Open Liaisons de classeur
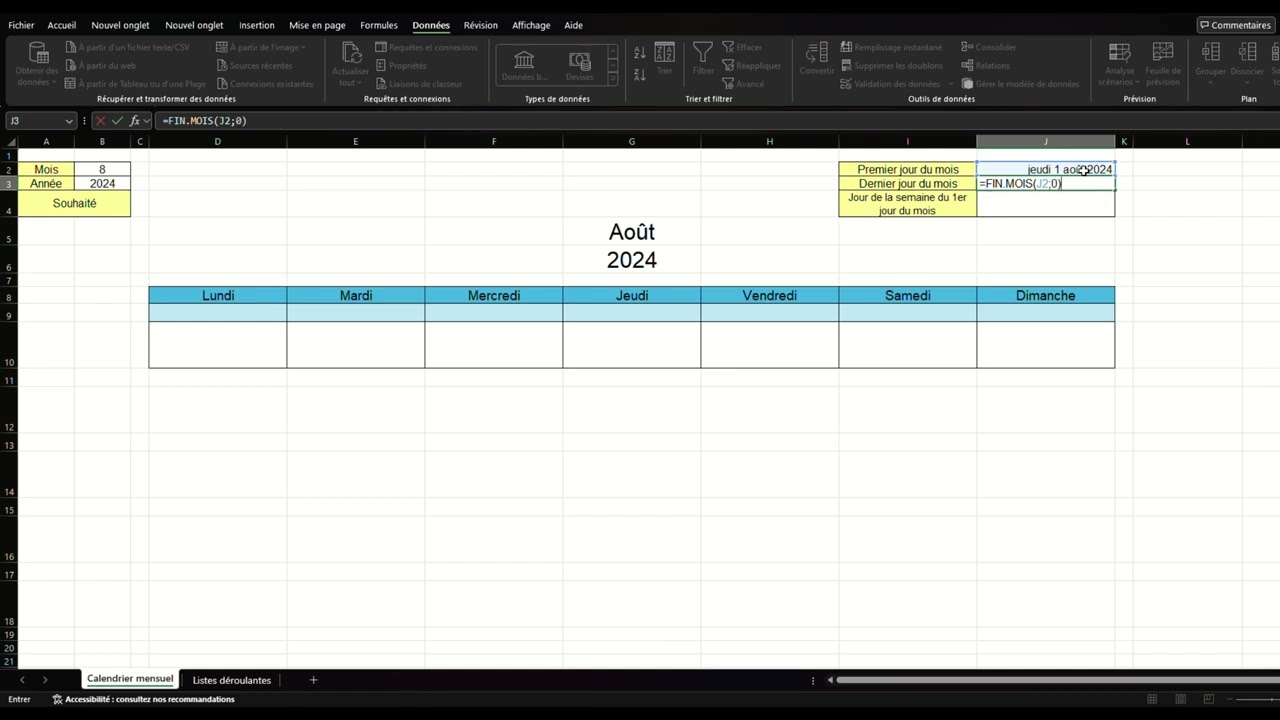 419,84
